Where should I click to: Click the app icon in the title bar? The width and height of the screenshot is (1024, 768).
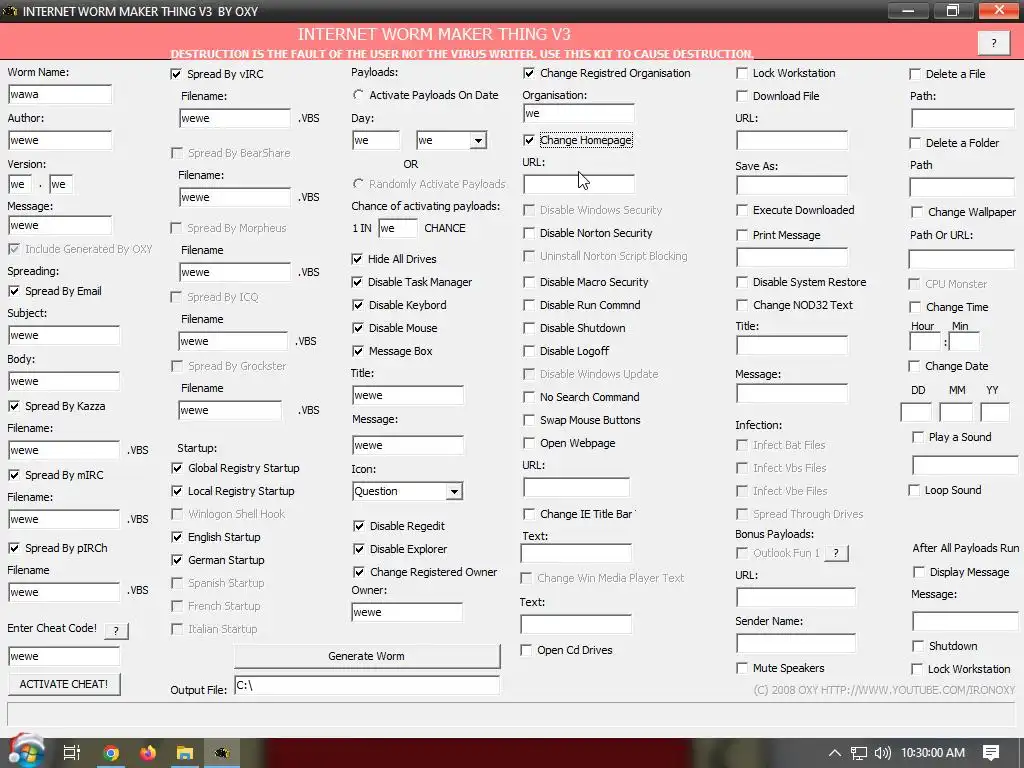(x=10, y=11)
